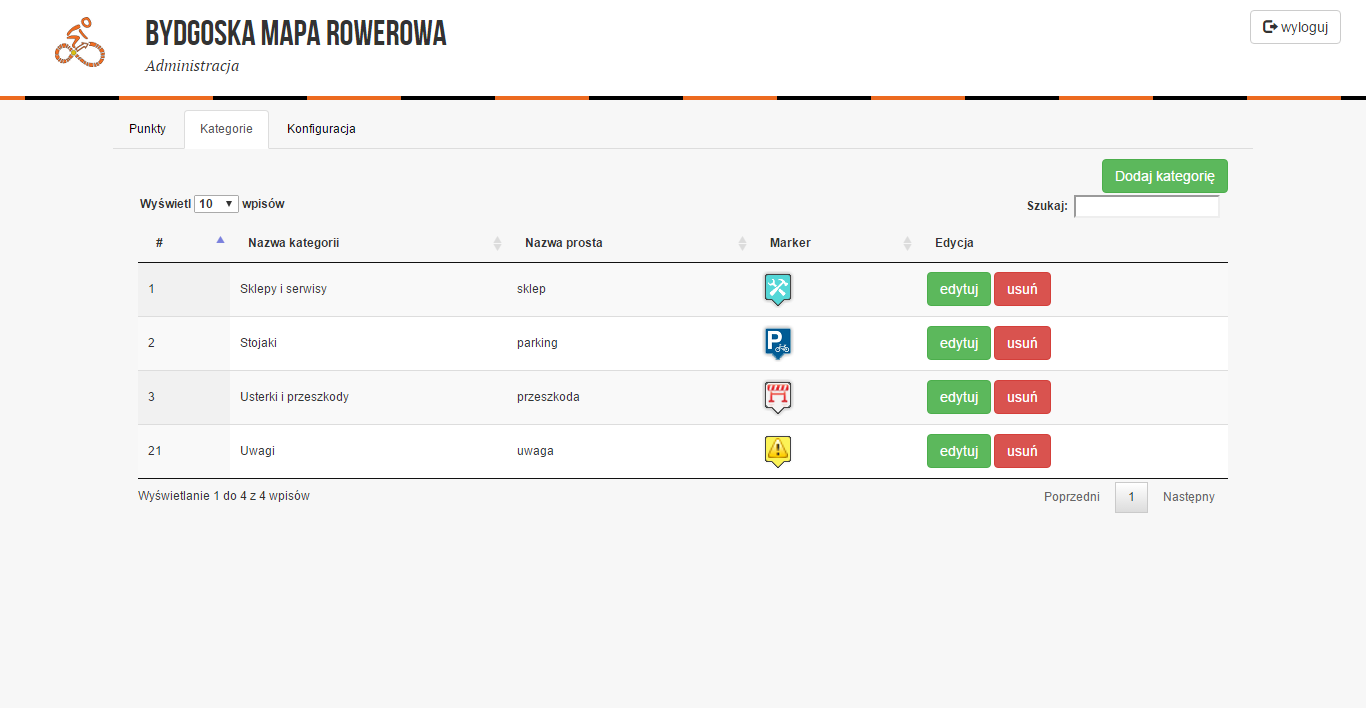The width and height of the screenshot is (1366, 708).
Task: Sort by the # column arrow
Action: 220,241
